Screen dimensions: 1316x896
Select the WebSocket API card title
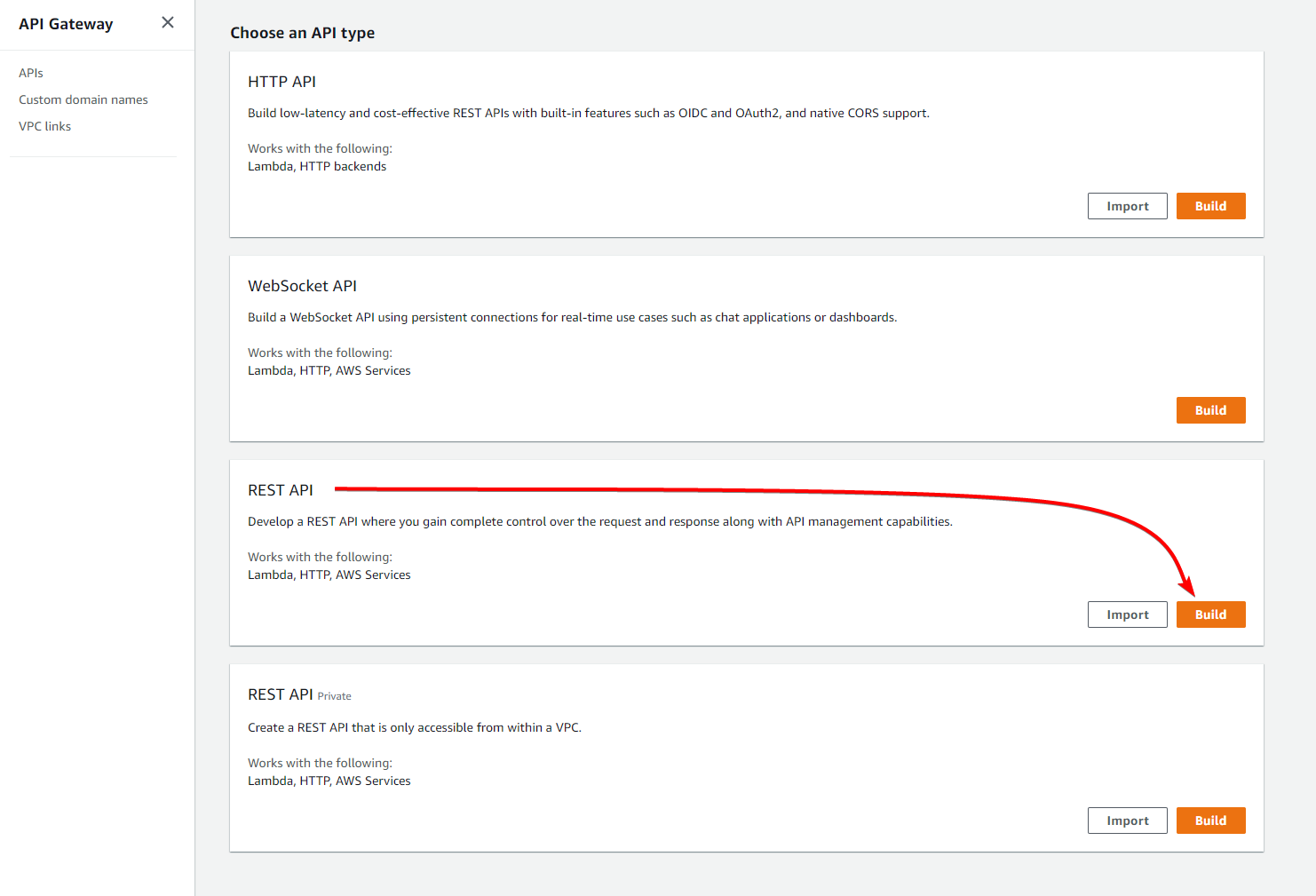[x=303, y=285]
